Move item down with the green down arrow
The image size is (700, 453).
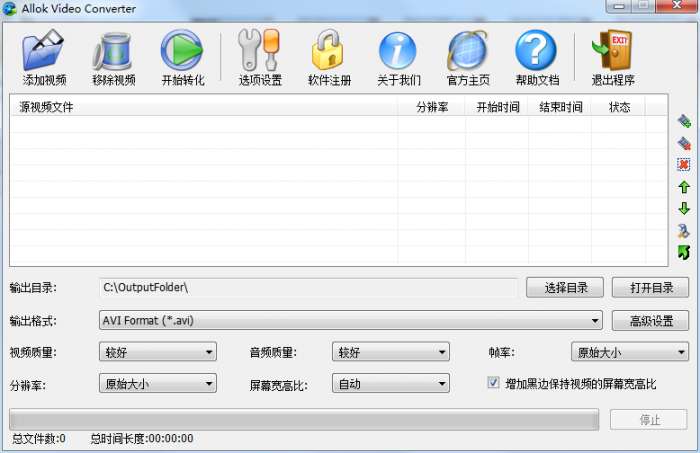point(684,208)
